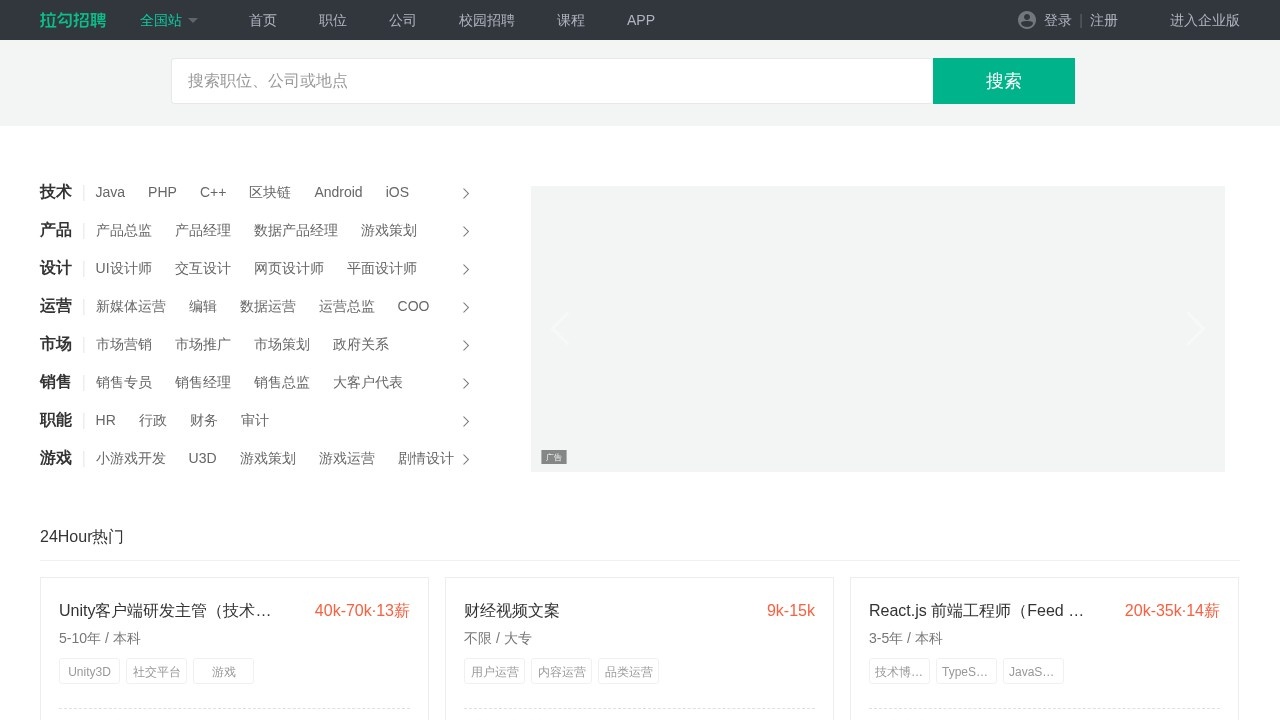Click the Lagou 拉勾招聘 logo
Image resolution: width=1280 pixels, height=720 pixels.
coord(72,20)
